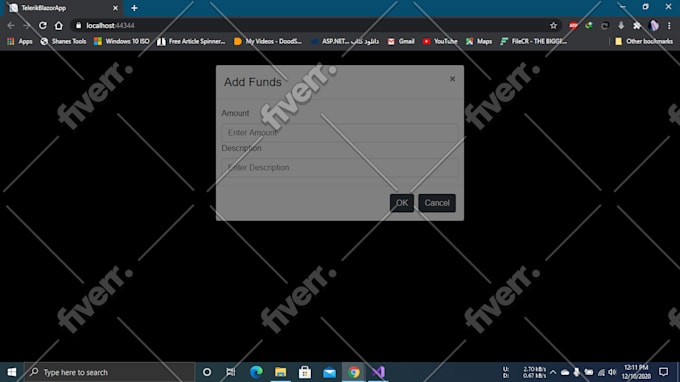Open the network status icon
The height and width of the screenshot is (382, 680).
(x=601, y=372)
